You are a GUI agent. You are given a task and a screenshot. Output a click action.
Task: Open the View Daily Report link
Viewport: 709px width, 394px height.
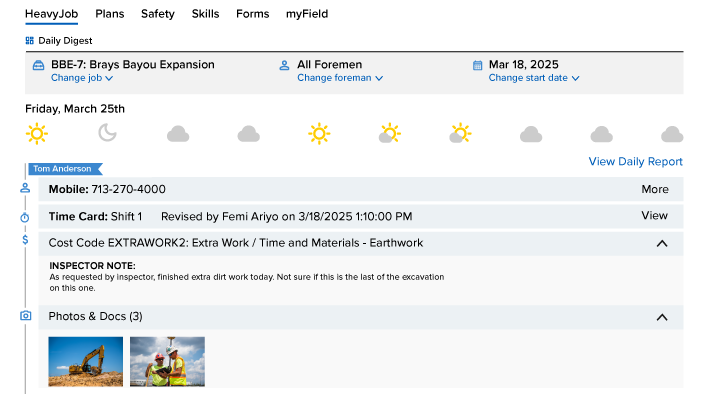(x=635, y=161)
